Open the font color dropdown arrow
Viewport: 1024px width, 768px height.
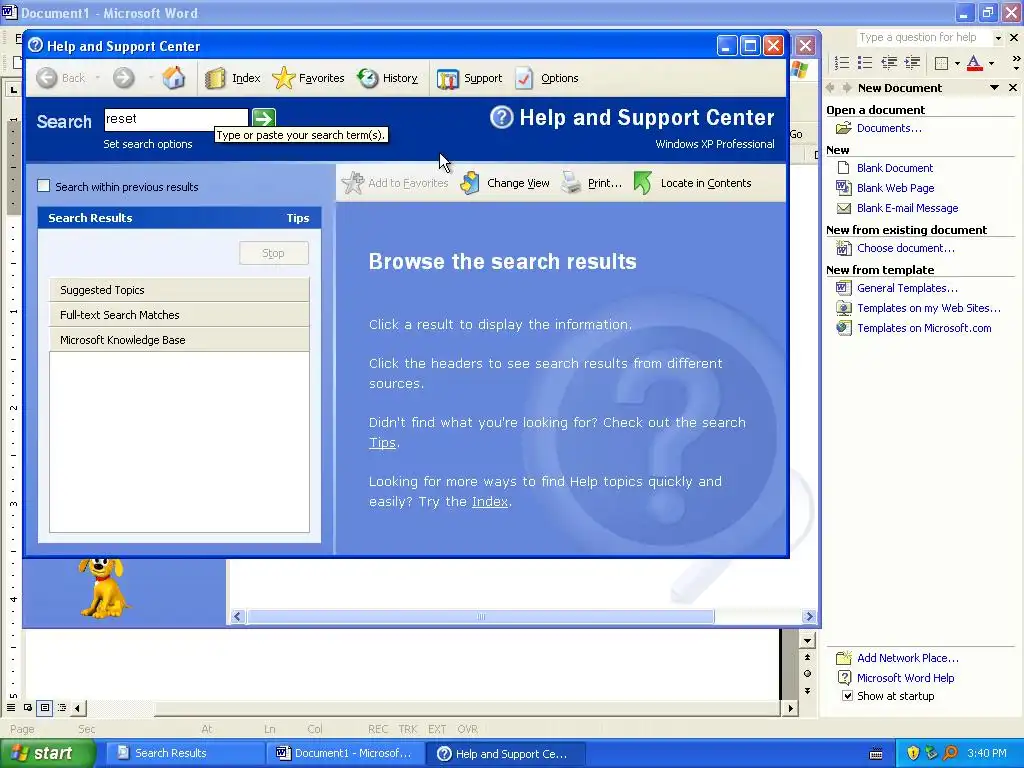pos(991,63)
